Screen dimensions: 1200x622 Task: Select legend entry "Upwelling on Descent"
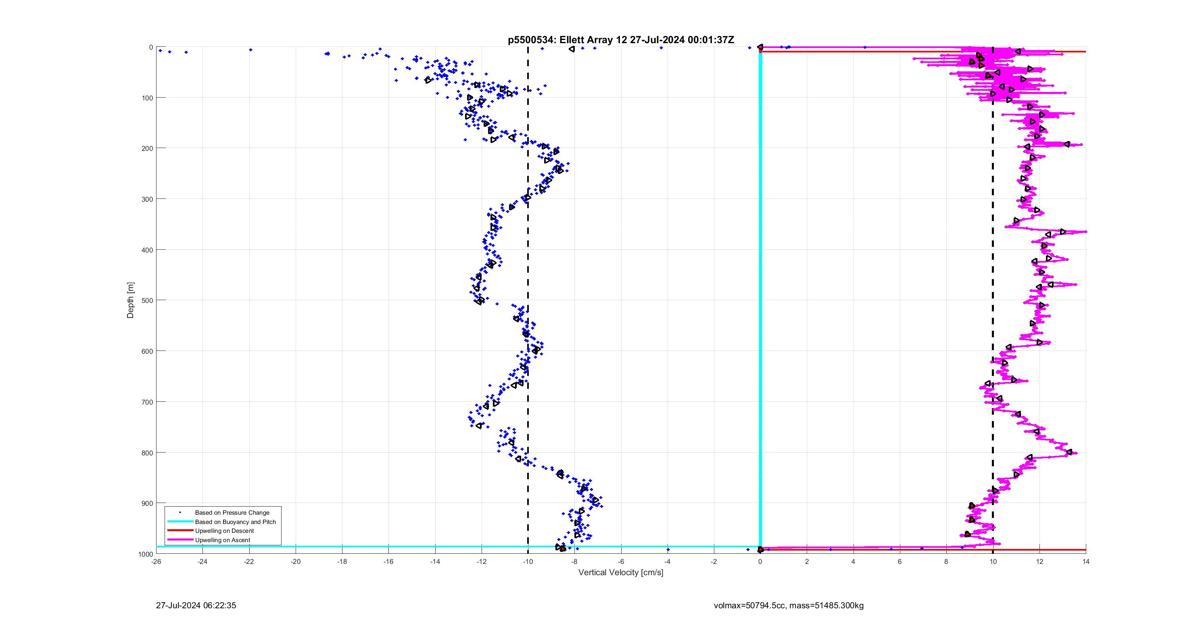[224, 531]
